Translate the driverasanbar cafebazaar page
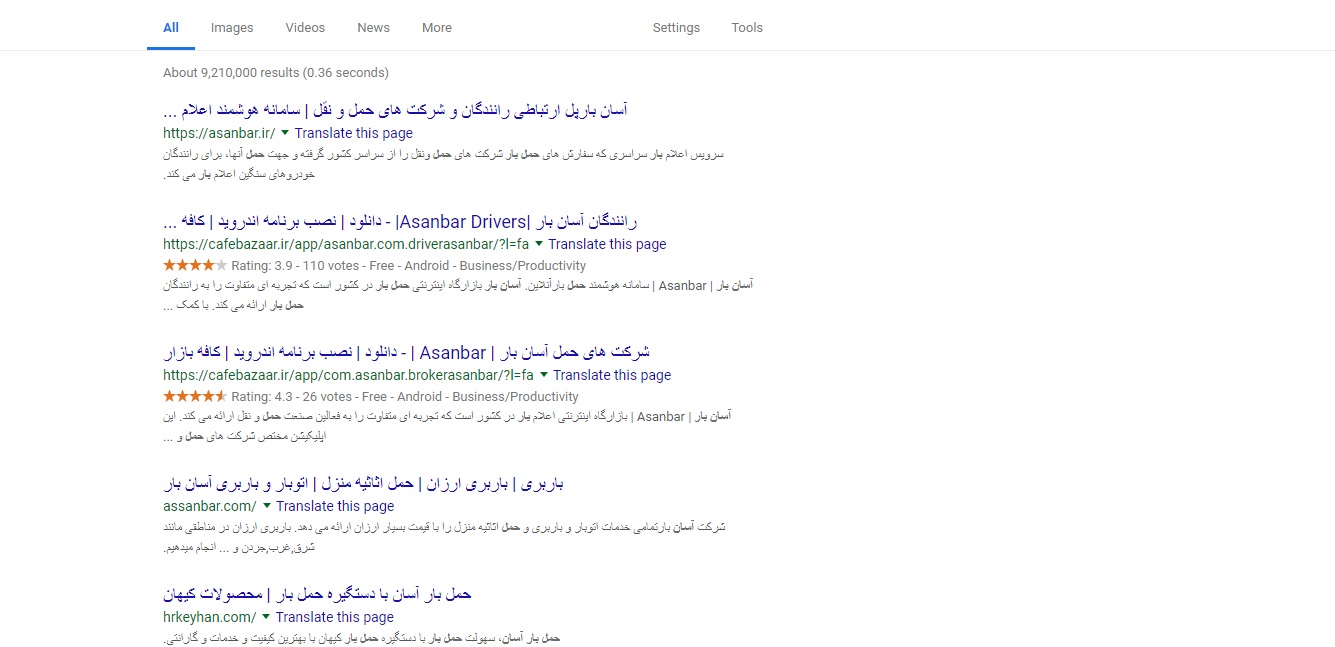Image resolution: width=1335 pixels, height=647 pixels. (x=607, y=244)
